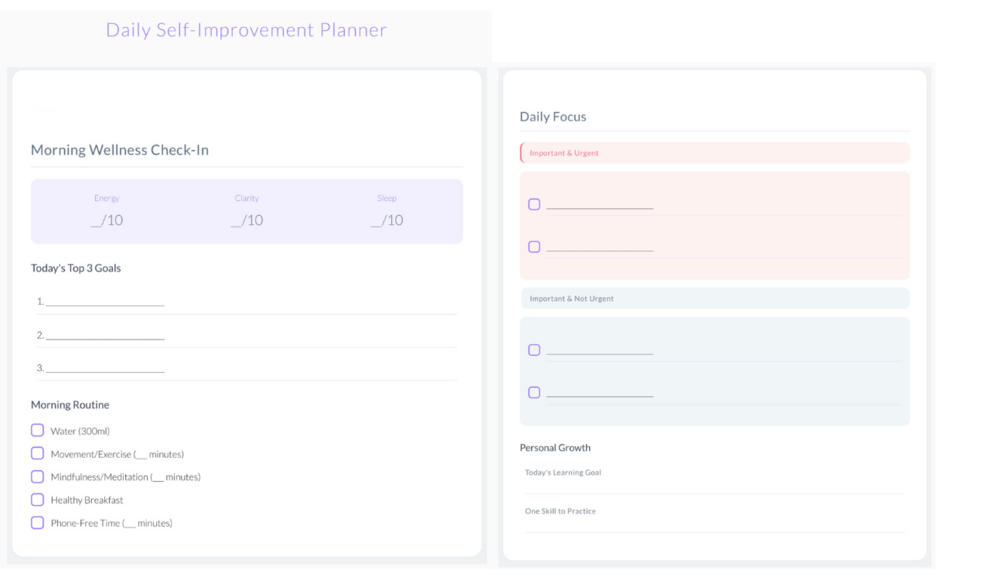Check the second Important & Urgent task box
The height and width of the screenshot is (580, 1005).
(534, 246)
